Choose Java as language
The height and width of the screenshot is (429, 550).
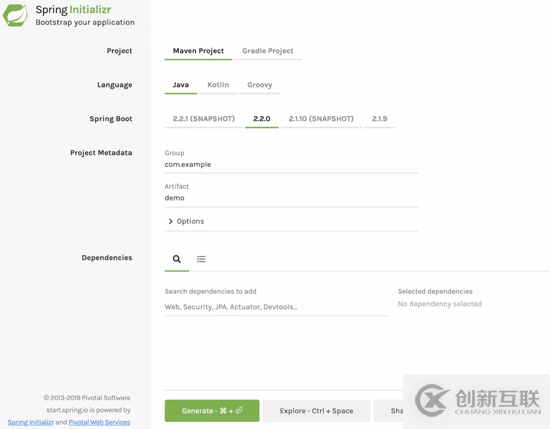181,85
